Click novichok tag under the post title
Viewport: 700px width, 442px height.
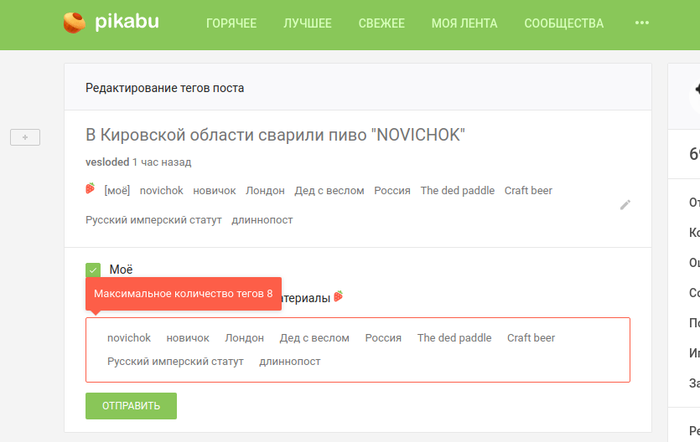tap(162, 191)
